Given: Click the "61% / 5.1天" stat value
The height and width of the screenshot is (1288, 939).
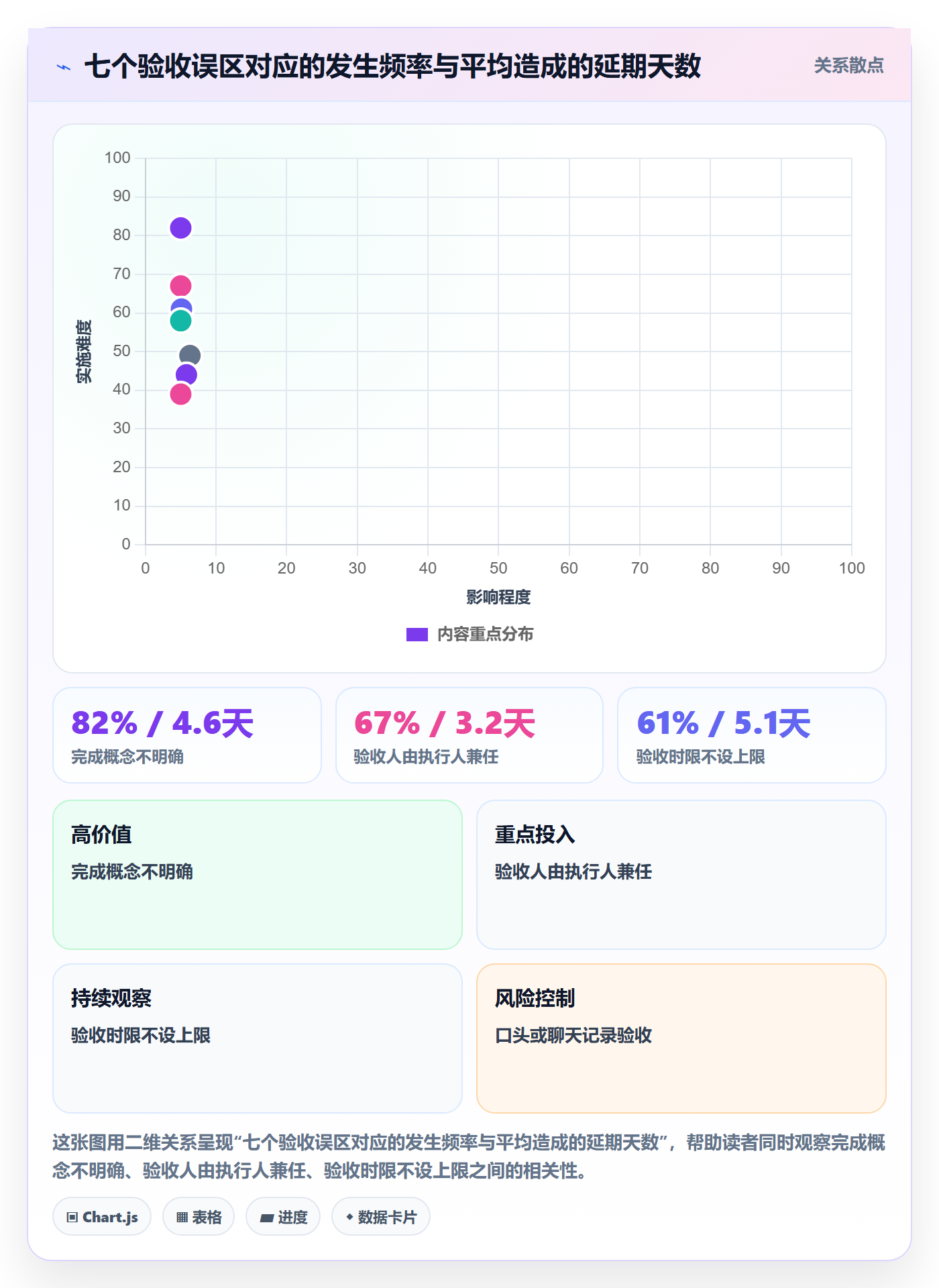Looking at the screenshot, I should tap(724, 723).
